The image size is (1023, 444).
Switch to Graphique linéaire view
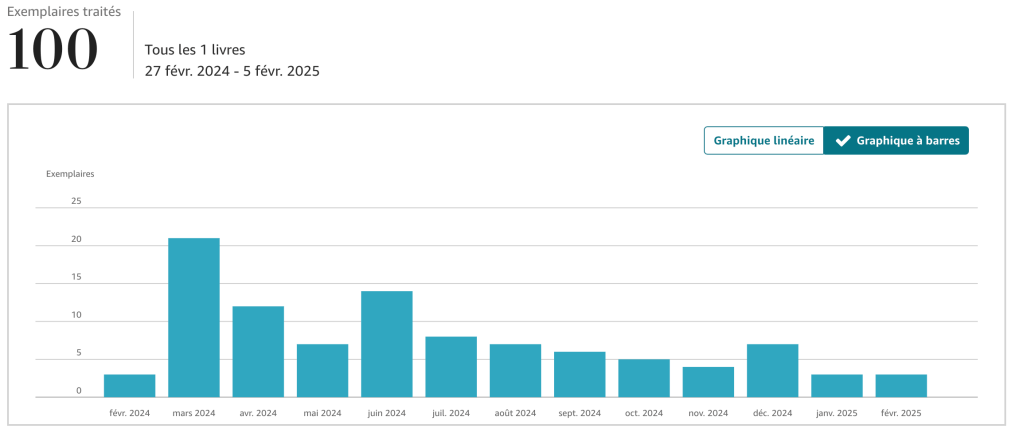click(x=763, y=141)
